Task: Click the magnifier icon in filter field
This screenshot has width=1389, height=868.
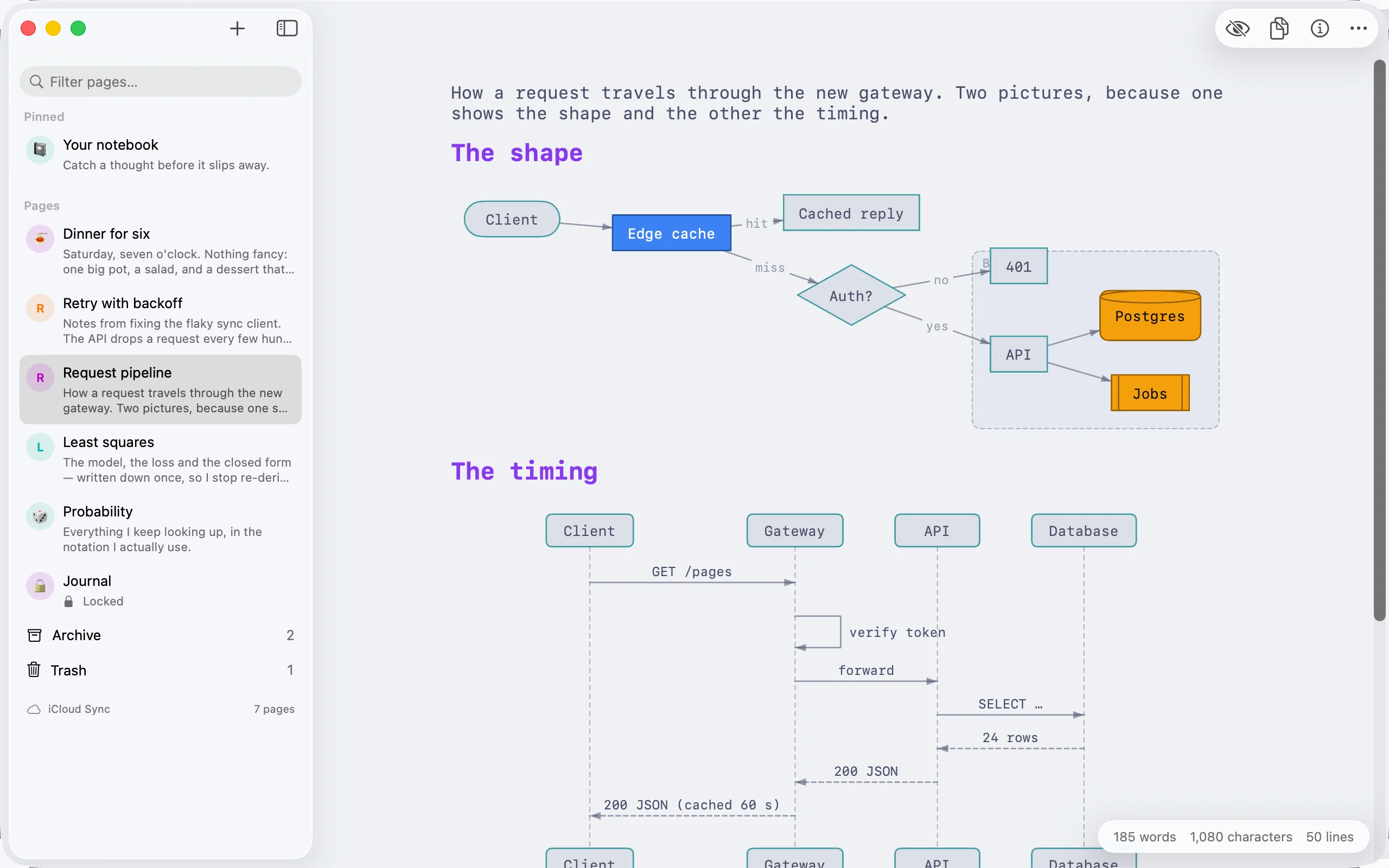Action: click(36, 81)
